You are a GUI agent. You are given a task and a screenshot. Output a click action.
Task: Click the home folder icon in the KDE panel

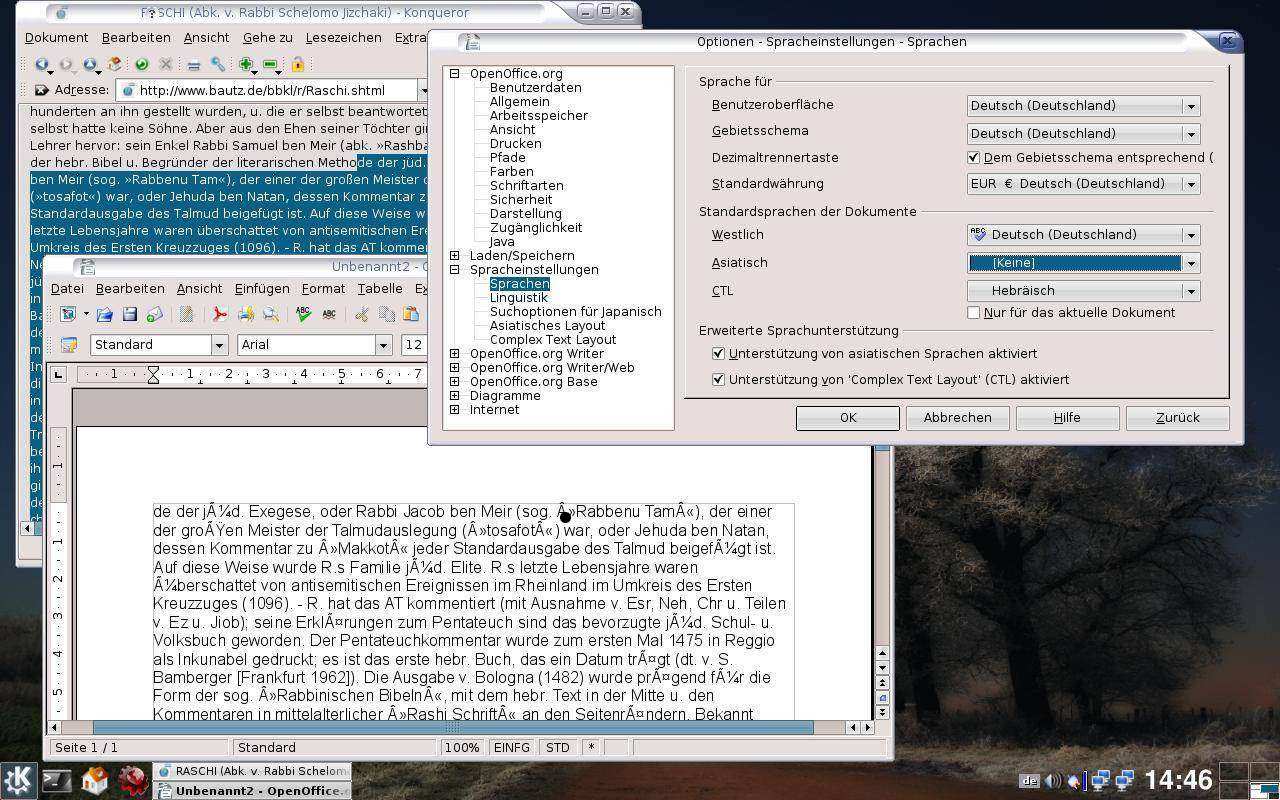coord(94,780)
